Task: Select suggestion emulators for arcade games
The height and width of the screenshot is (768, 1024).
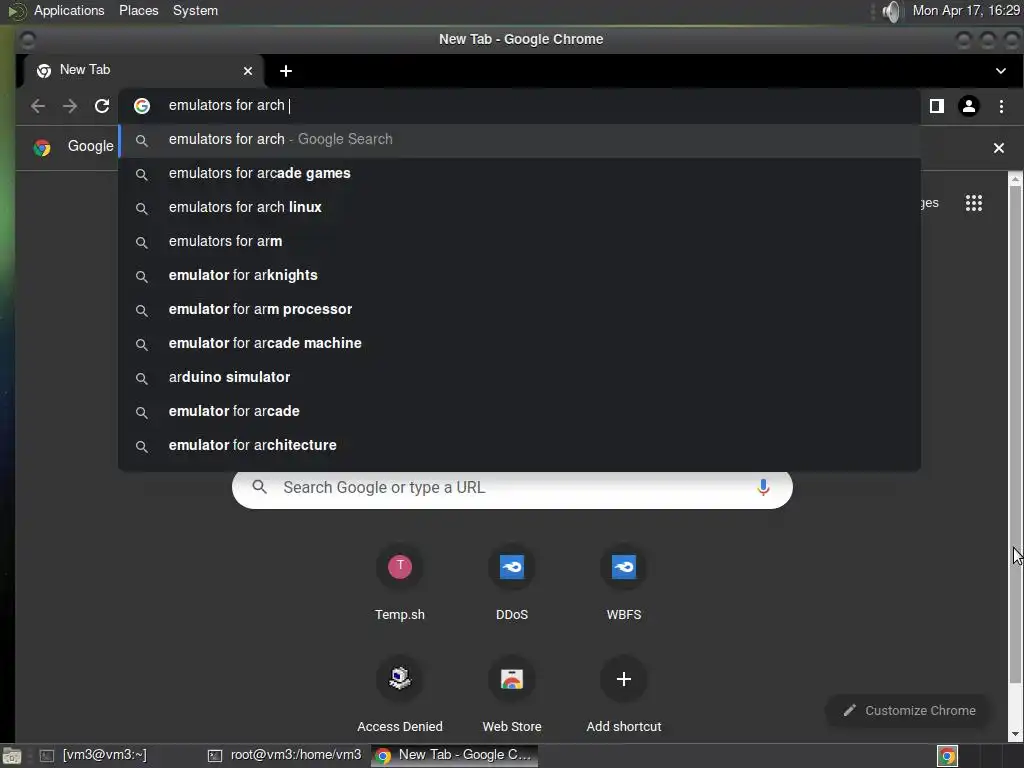Action: point(520,174)
